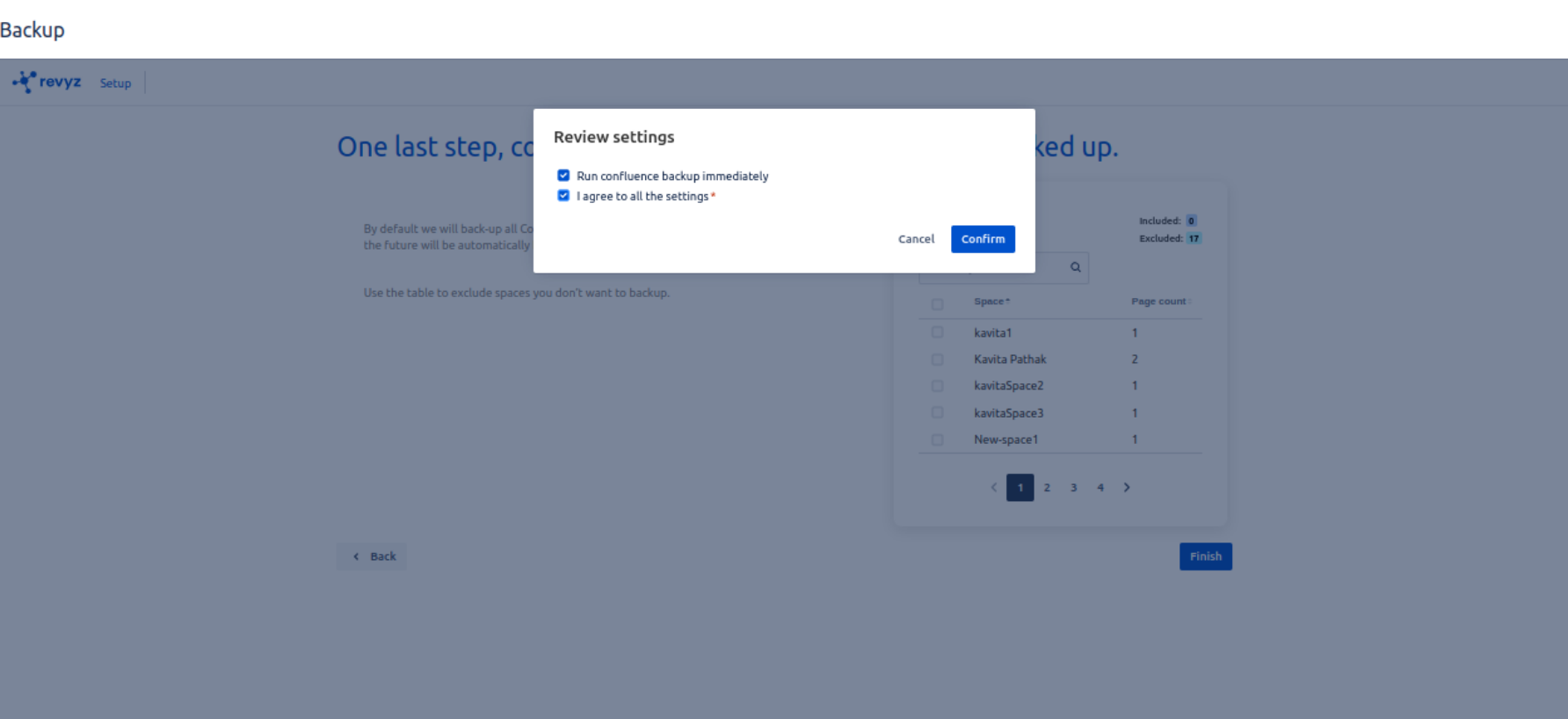The image size is (1568, 719).
Task: Select the New-space1 row checkbox
Action: coord(937,439)
